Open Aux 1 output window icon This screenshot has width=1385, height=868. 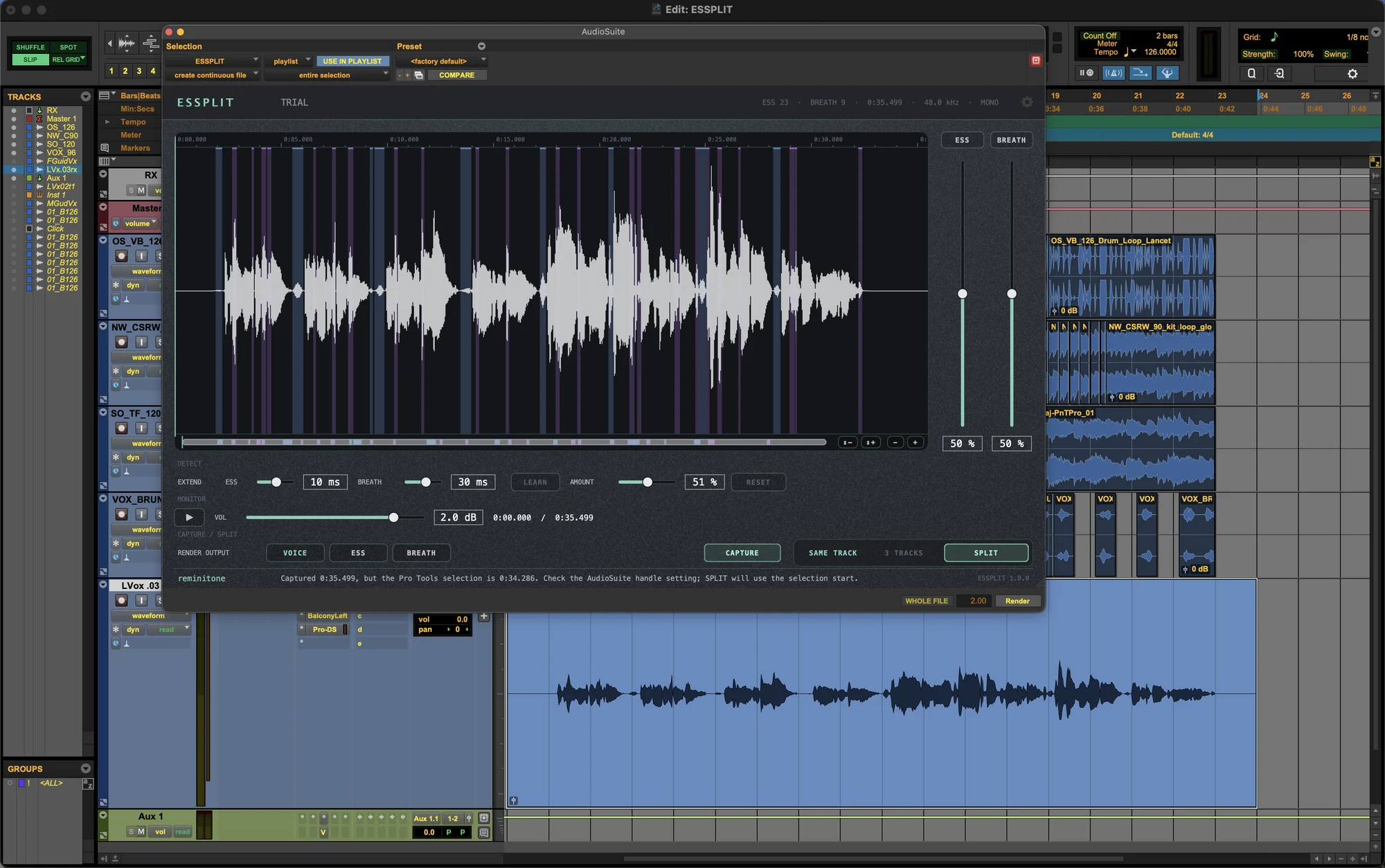484,818
